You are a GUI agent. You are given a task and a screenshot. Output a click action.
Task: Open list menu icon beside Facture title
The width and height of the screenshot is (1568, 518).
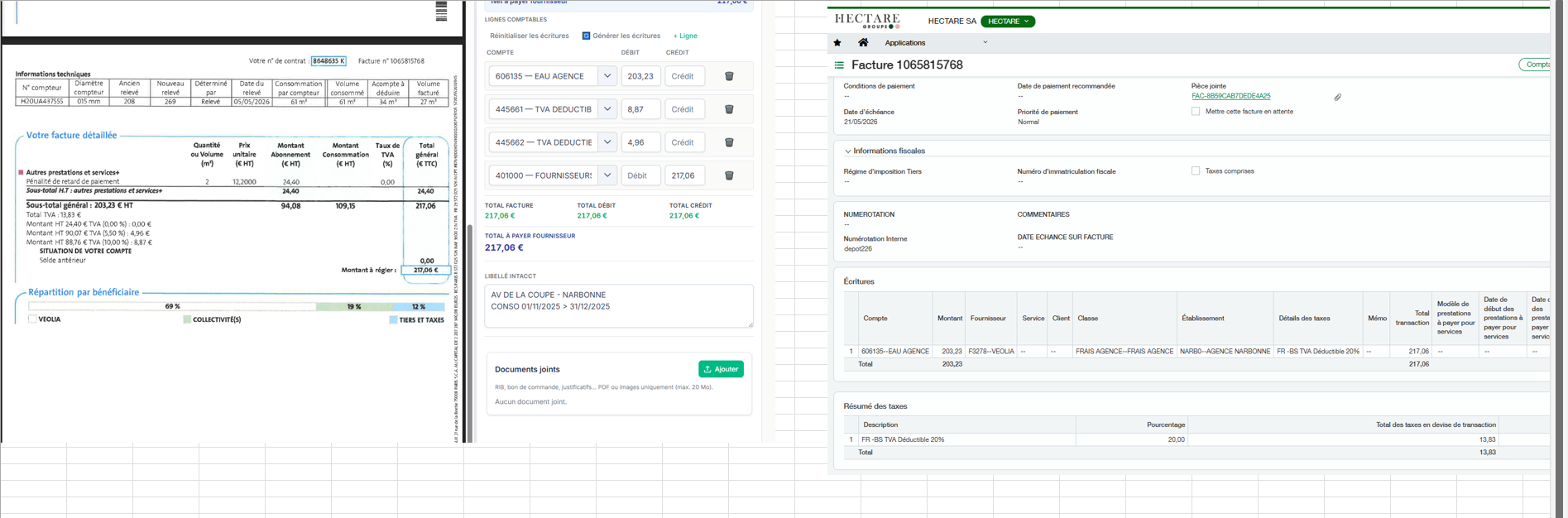pyautogui.click(x=839, y=65)
